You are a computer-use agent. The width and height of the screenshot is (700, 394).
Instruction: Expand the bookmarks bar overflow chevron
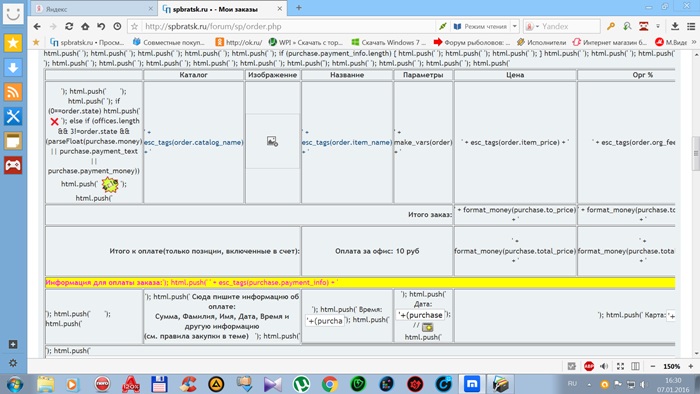click(x=694, y=42)
